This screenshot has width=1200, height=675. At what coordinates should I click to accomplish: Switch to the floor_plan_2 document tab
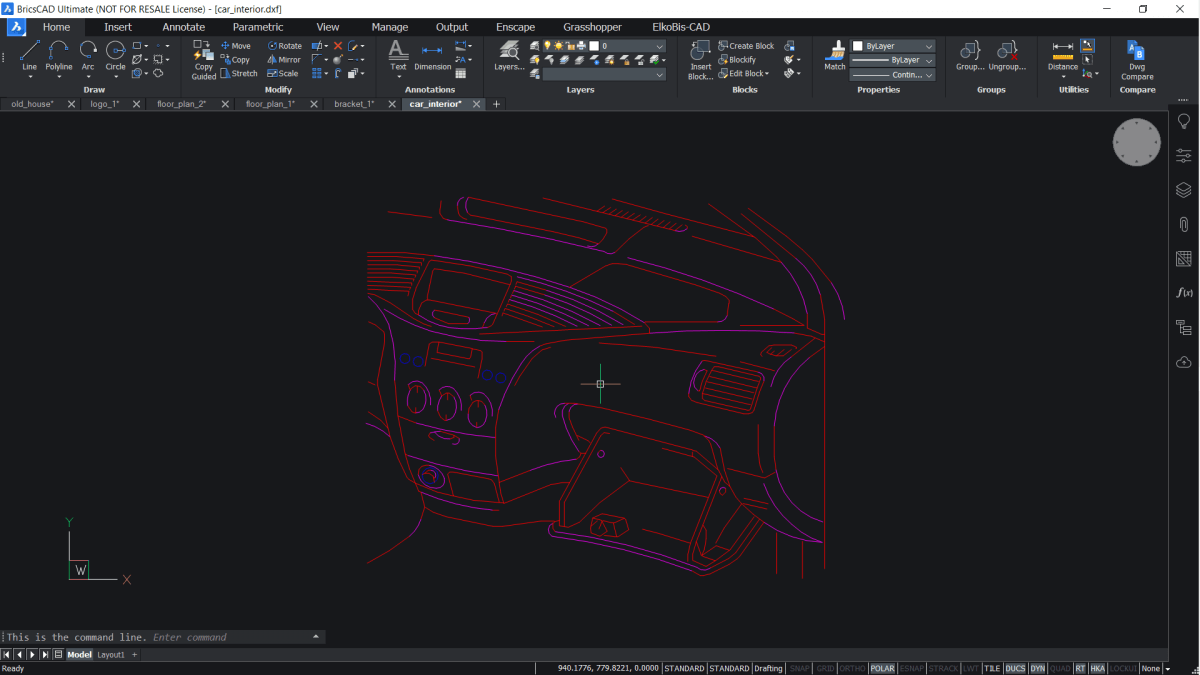181,104
